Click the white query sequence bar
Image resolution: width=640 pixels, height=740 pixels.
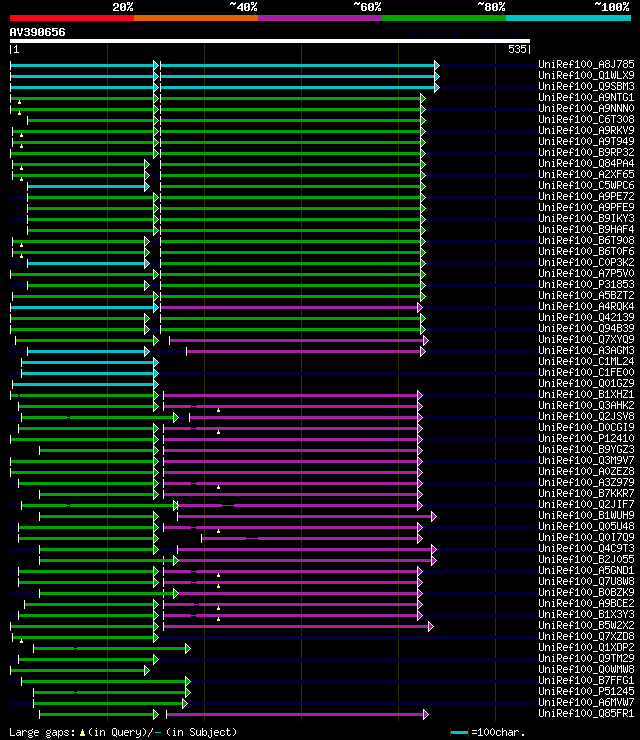[269, 41]
